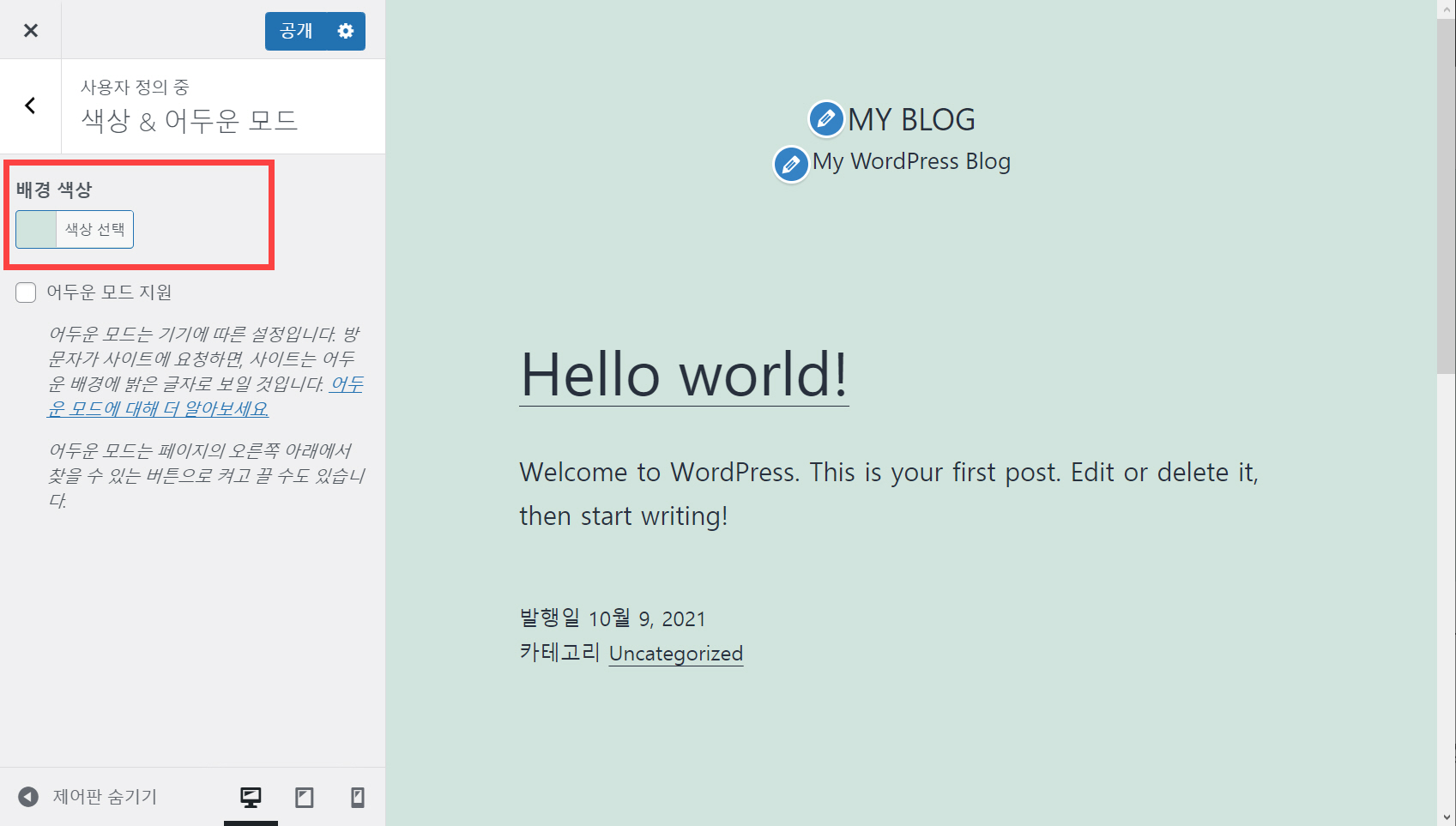Click the MY BLOG site title
The width and height of the screenshot is (1456, 826).
point(911,120)
